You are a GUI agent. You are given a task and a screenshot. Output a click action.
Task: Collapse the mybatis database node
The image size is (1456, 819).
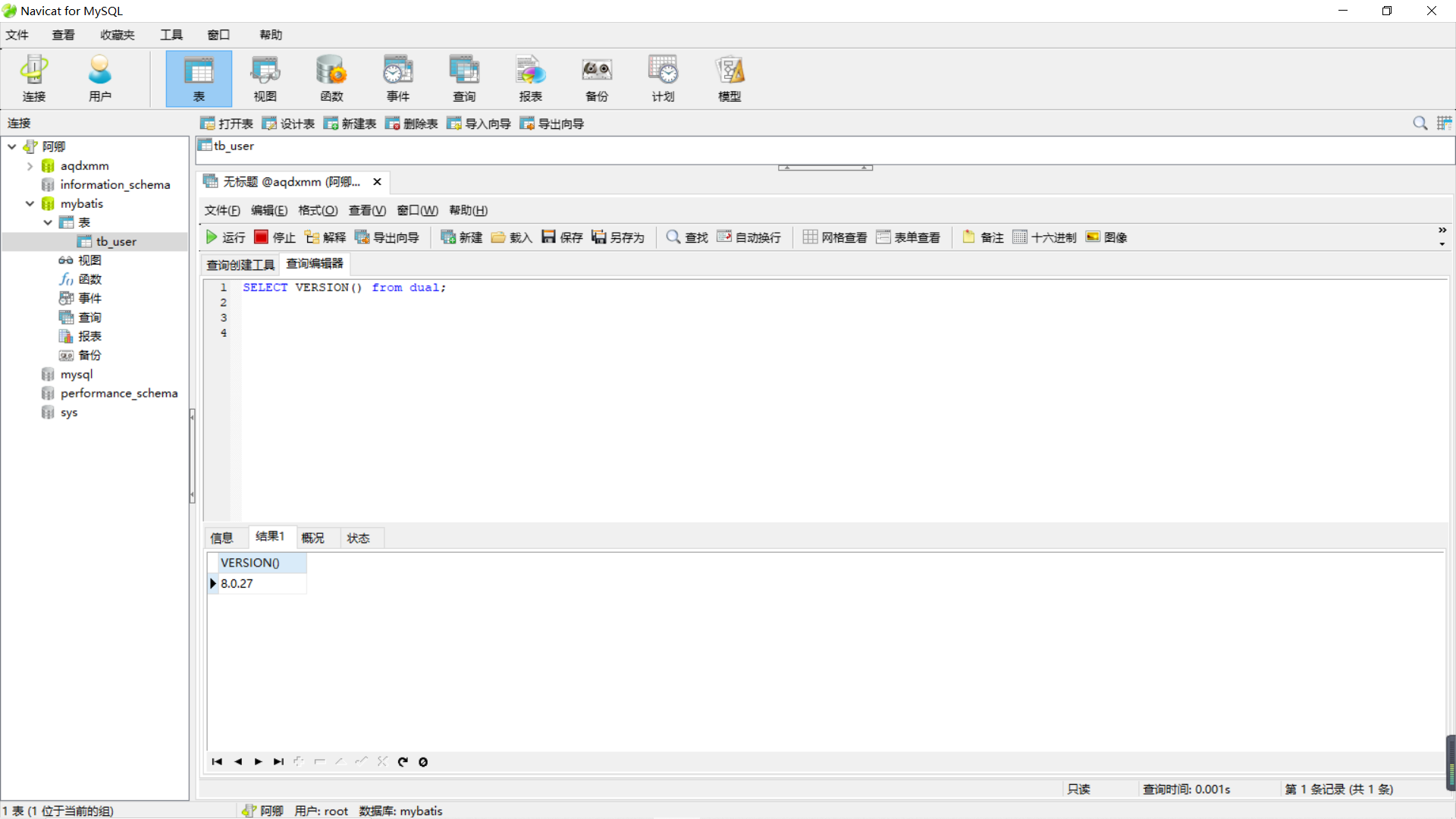point(30,203)
